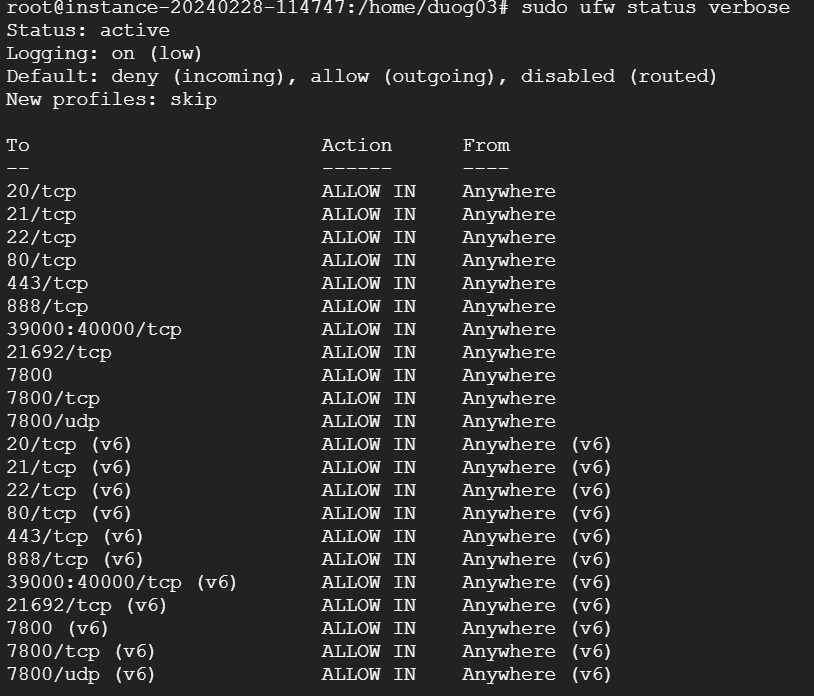Click the 'To' column header
814x696 pixels.
pos(18,145)
